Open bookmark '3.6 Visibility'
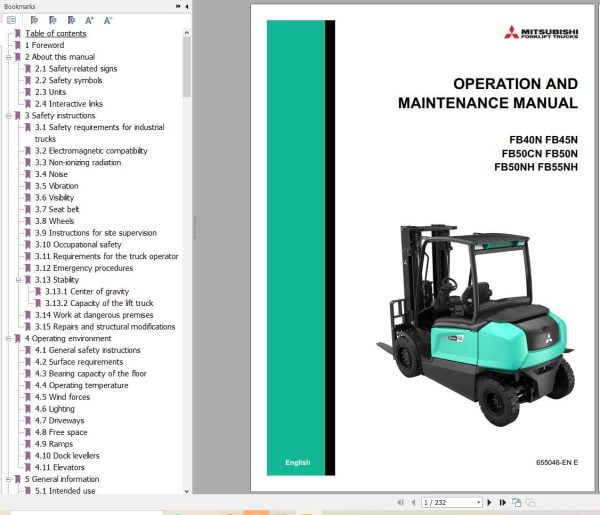The width and height of the screenshot is (600, 515). coord(54,198)
